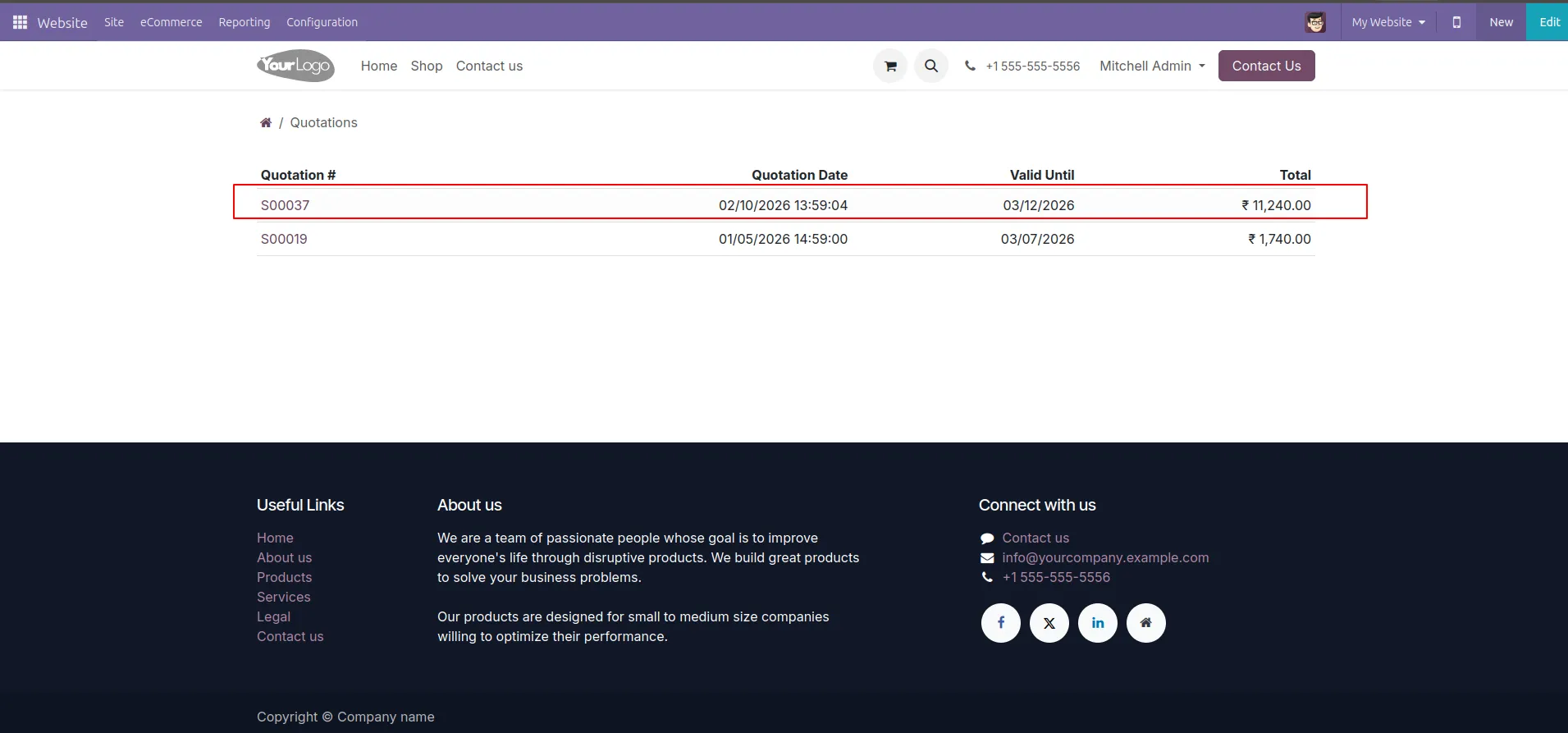Open the Reporting menu
Screen dimensions: 1568x733
tap(244, 22)
